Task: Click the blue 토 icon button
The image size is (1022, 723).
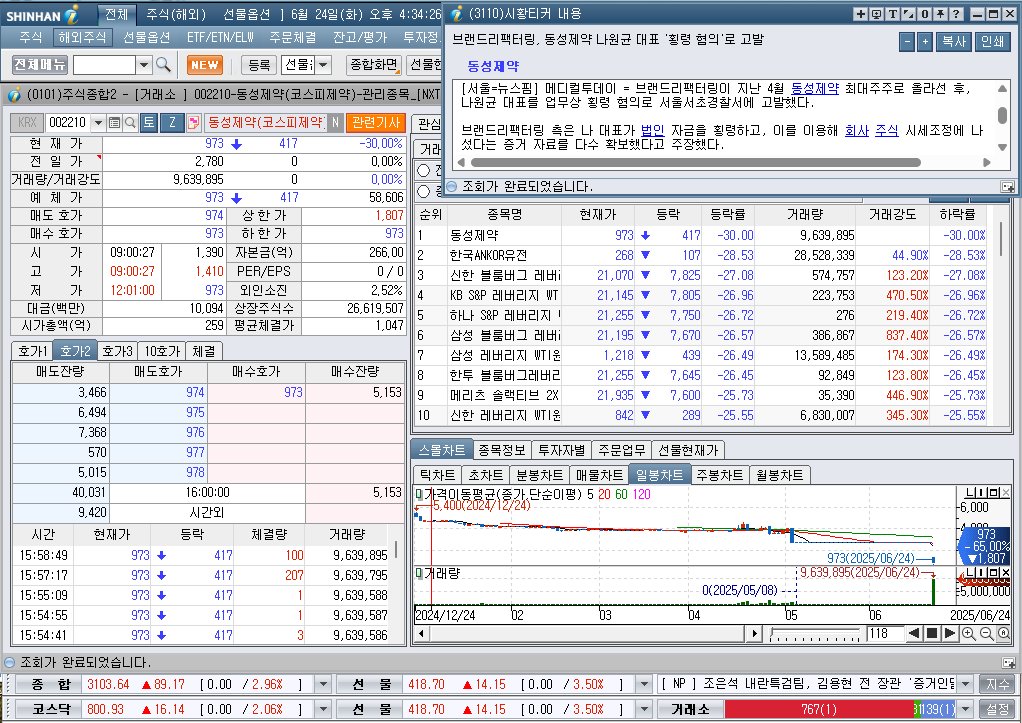Action: 149,122
